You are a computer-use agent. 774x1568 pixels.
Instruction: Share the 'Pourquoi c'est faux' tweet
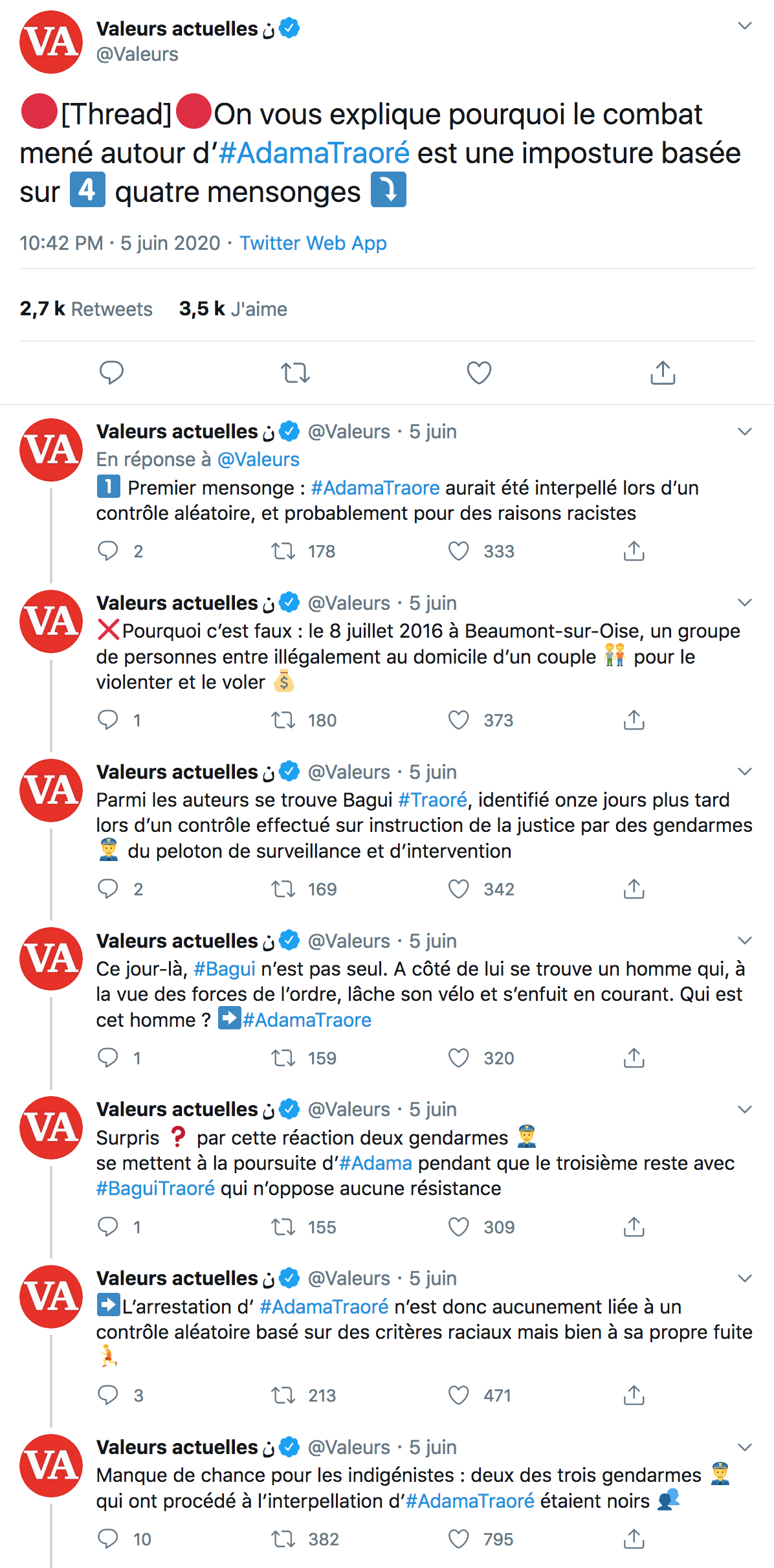(634, 720)
